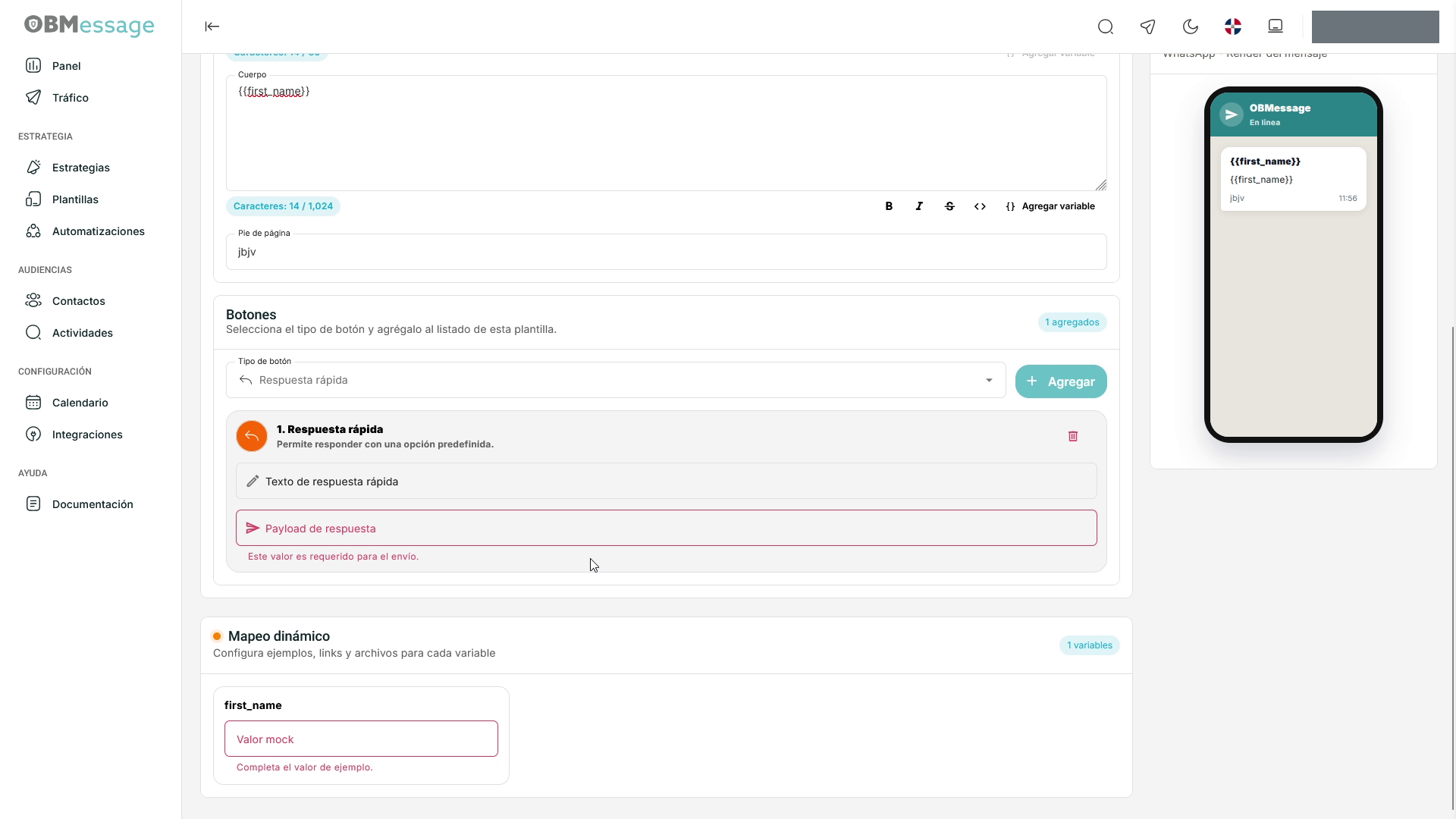This screenshot has height=819, width=1456.
Task: Open search from the top bar
Action: click(x=1106, y=27)
